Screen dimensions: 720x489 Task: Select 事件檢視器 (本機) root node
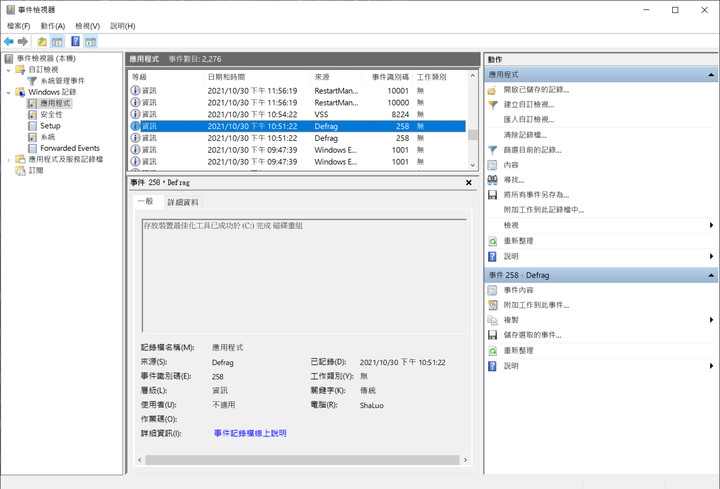click(46, 58)
